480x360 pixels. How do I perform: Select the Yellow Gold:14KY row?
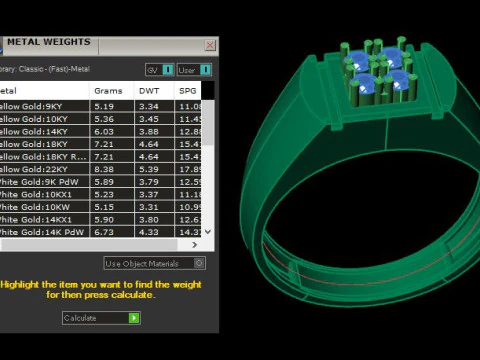100,132
